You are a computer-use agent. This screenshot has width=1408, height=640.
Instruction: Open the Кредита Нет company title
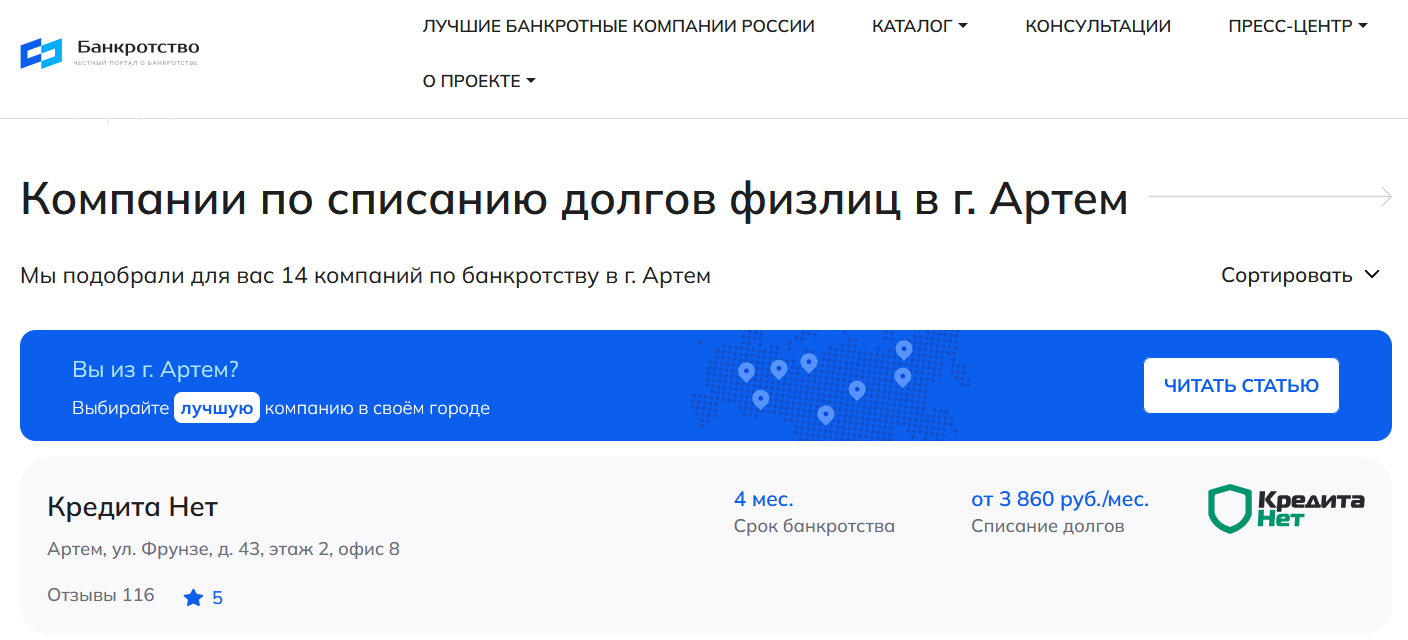pos(132,507)
